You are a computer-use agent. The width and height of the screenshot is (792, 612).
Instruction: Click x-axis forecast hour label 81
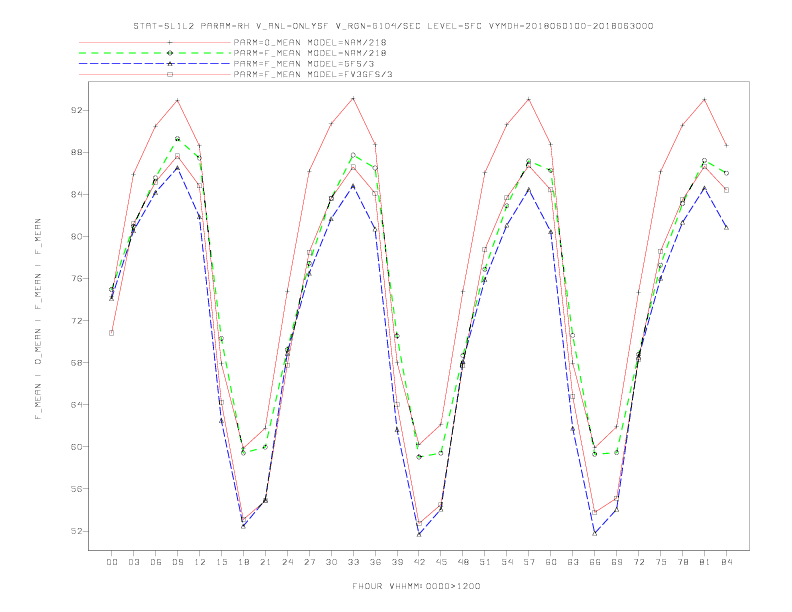point(705,562)
